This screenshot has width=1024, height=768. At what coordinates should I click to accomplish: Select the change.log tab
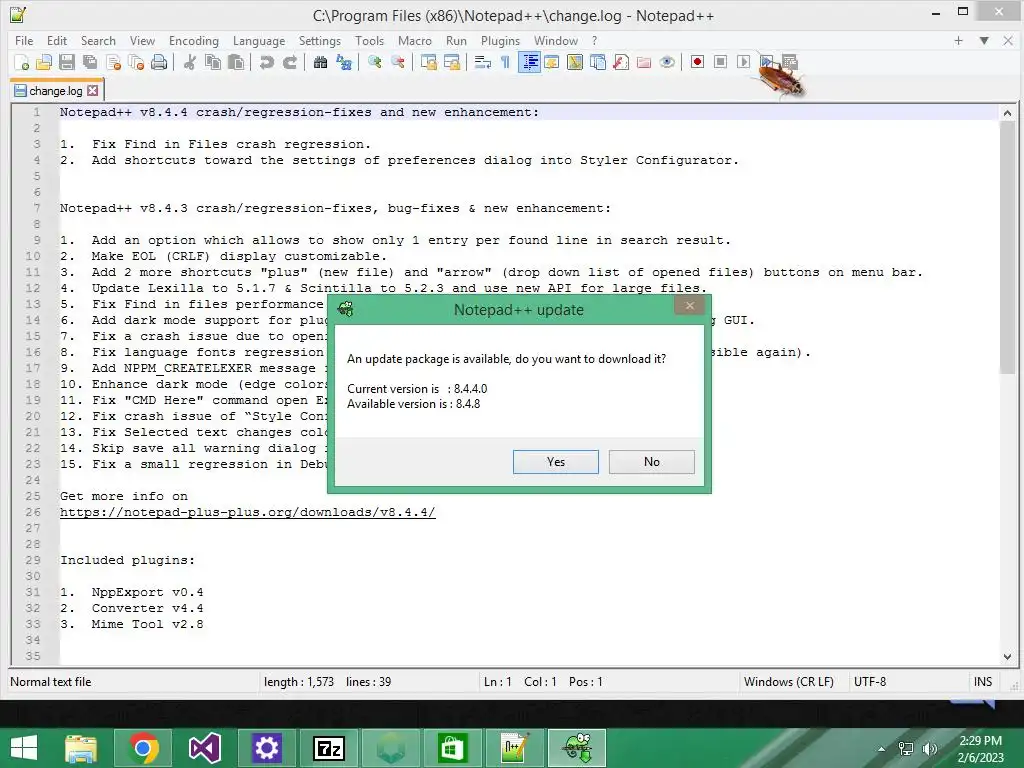point(56,91)
